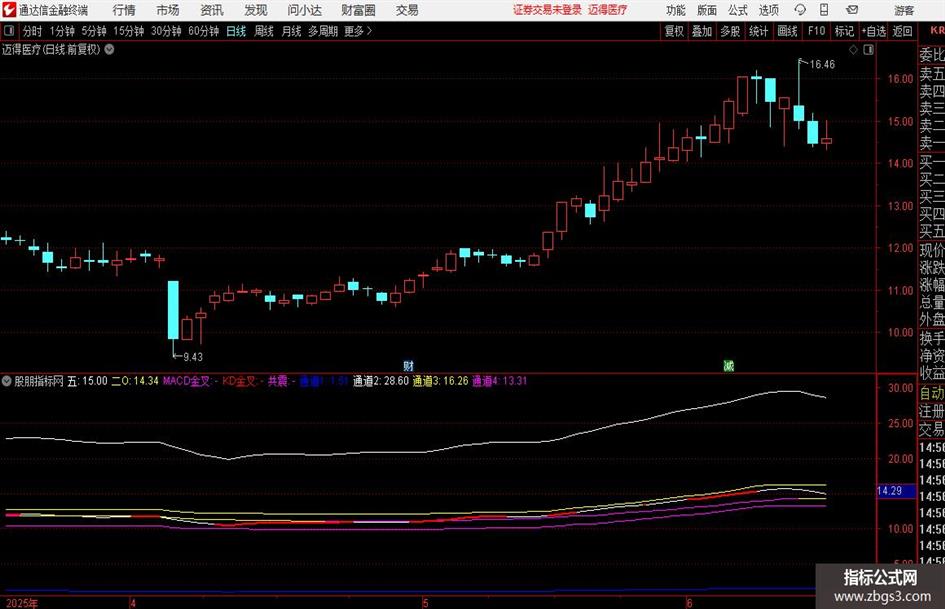Switch to 60分钟 chart period

[204, 31]
